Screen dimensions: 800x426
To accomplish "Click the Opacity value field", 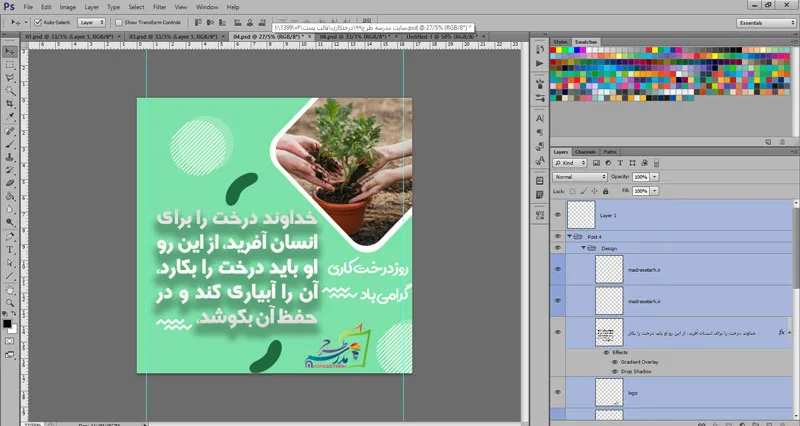I will click(641, 177).
